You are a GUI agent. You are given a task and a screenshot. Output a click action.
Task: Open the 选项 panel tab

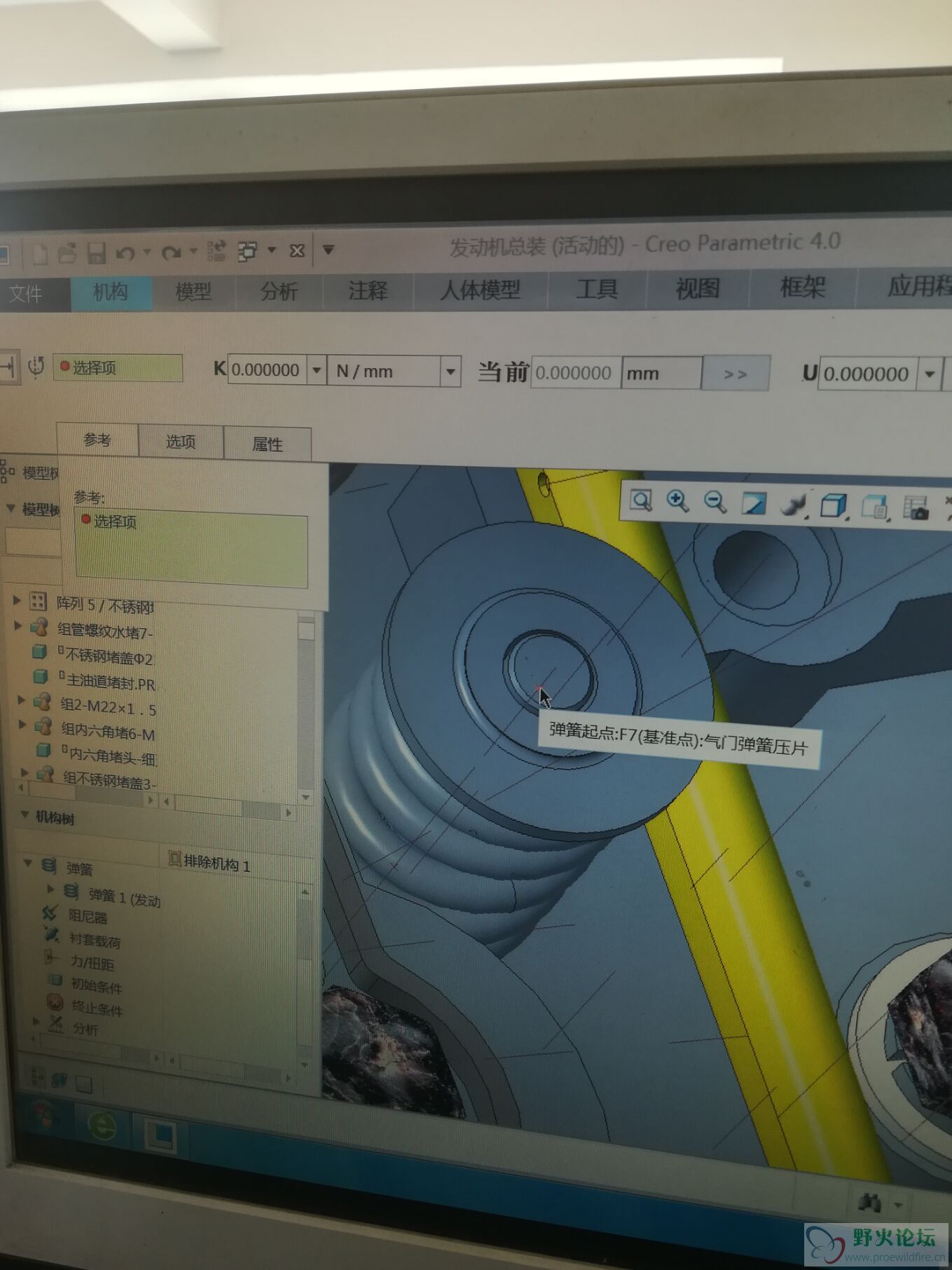click(x=181, y=442)
